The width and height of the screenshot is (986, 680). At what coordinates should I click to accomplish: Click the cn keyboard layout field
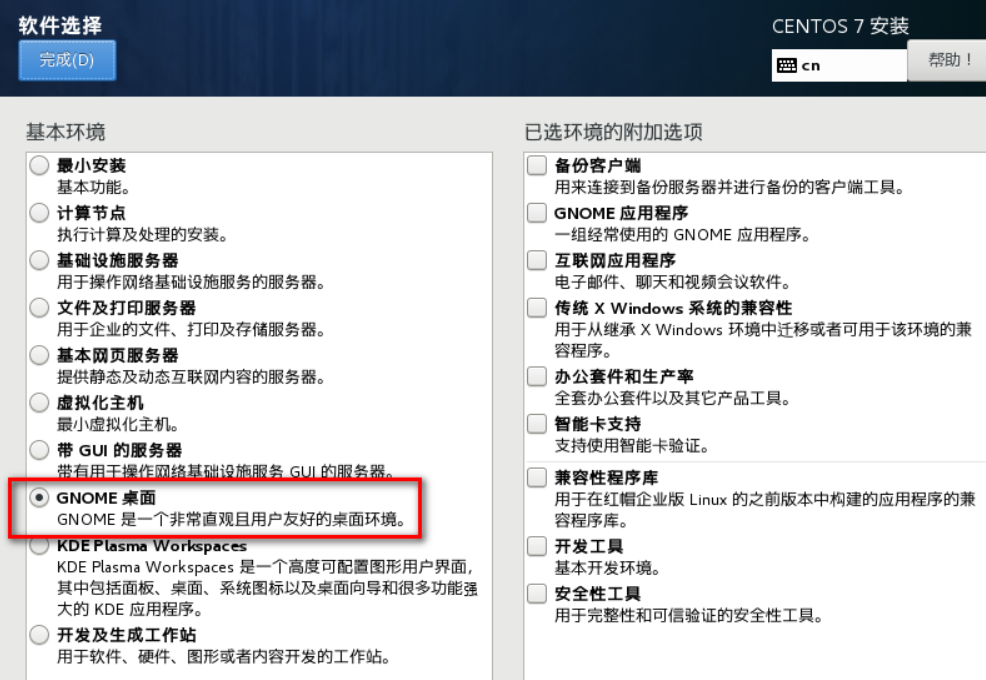(850, 65)
